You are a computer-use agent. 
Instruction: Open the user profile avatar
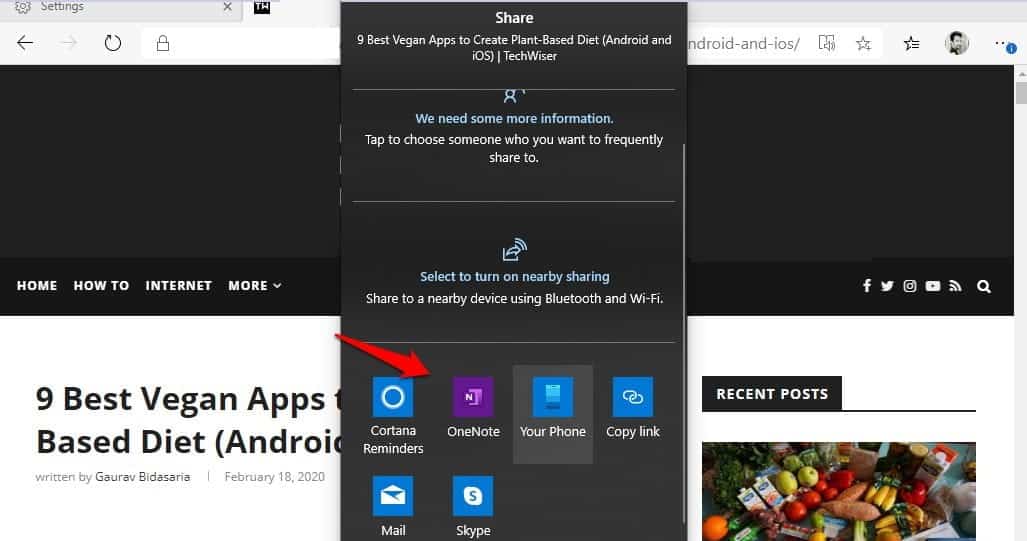point(956,43)
